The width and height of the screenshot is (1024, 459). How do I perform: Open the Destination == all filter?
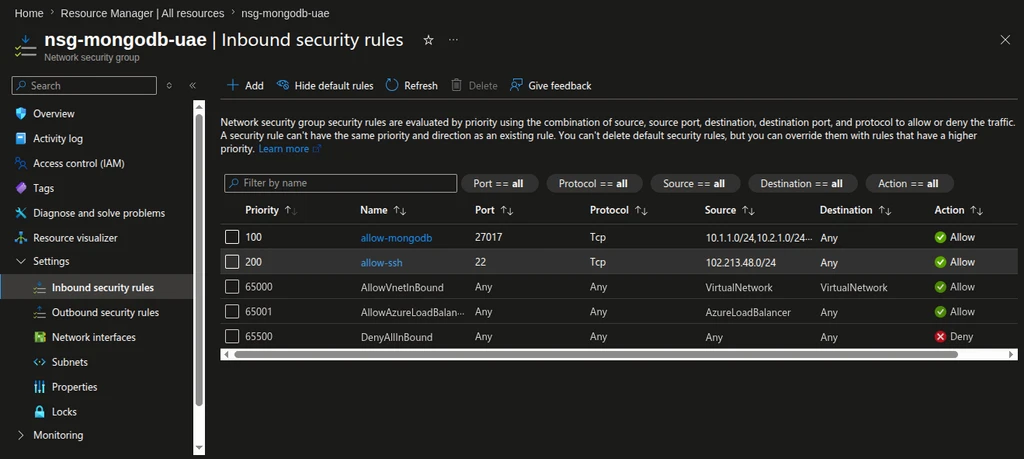(803, 183)
